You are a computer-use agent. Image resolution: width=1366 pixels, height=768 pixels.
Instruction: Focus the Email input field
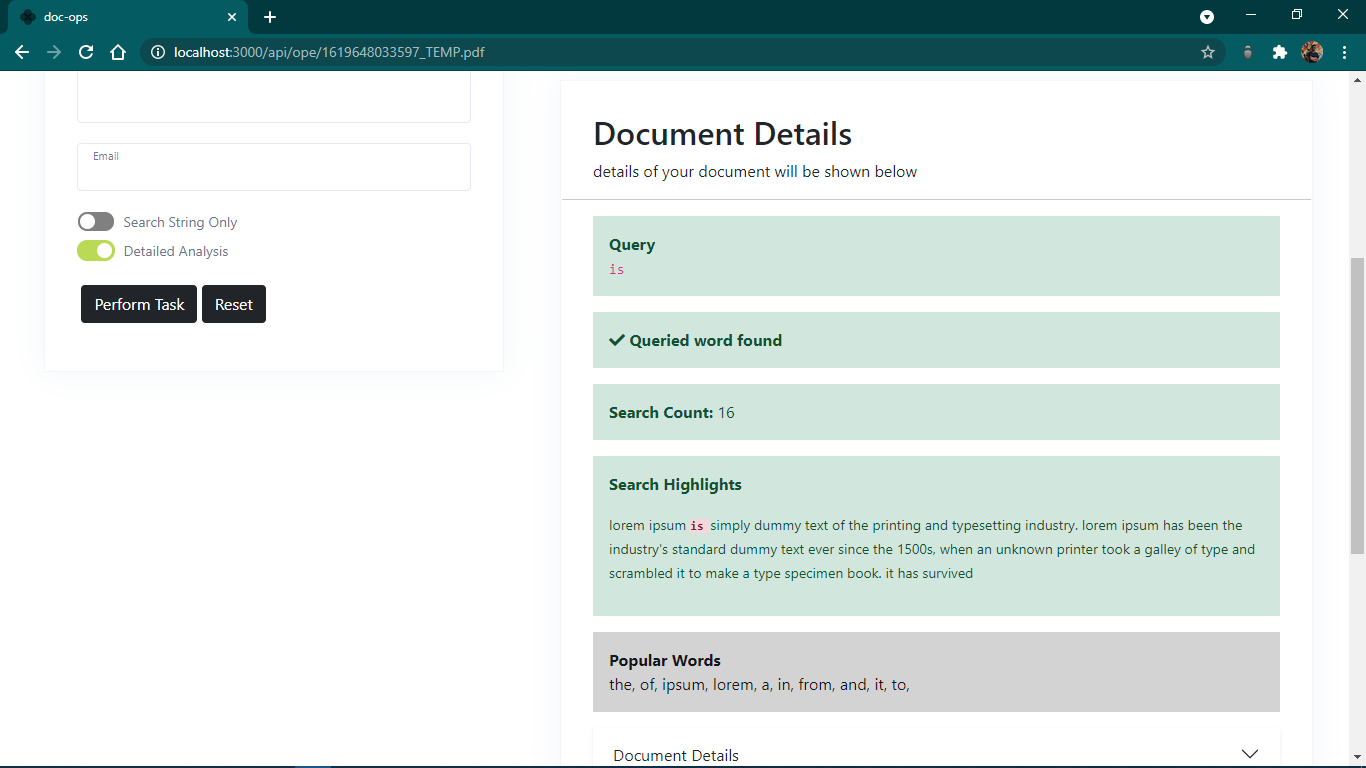pos(274,167)
